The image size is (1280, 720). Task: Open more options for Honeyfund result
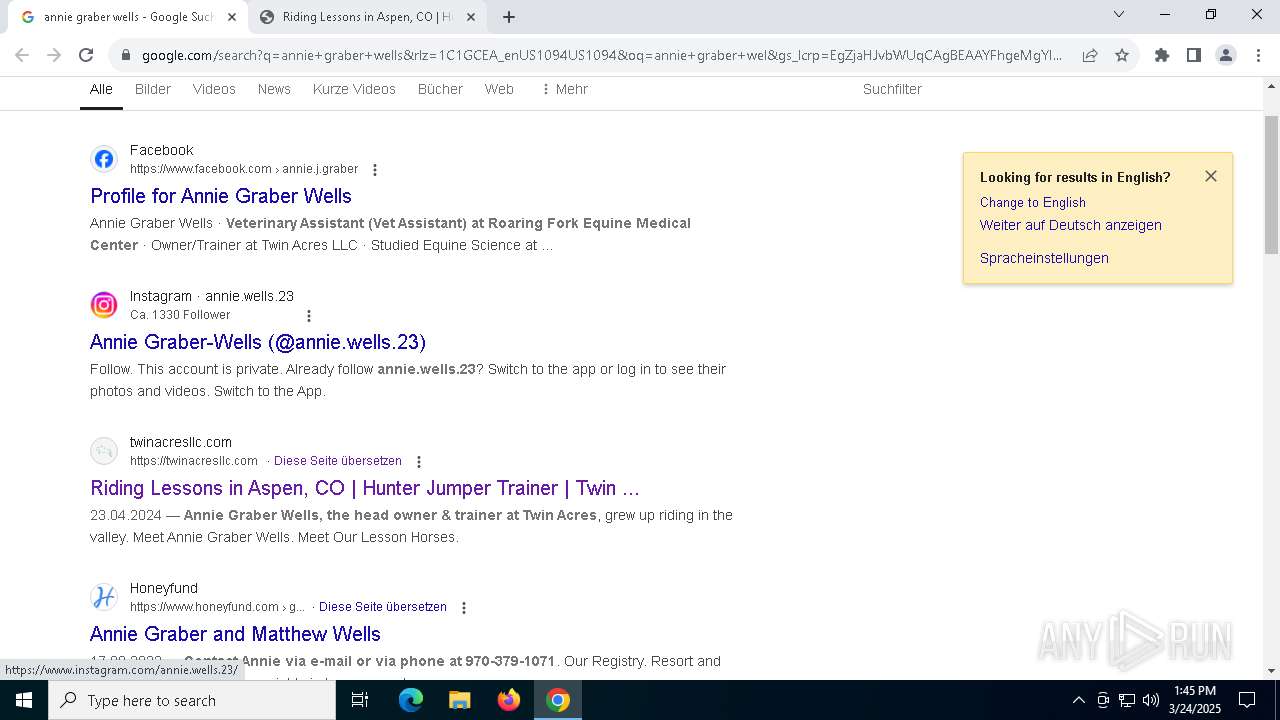(x=464, y=608)
